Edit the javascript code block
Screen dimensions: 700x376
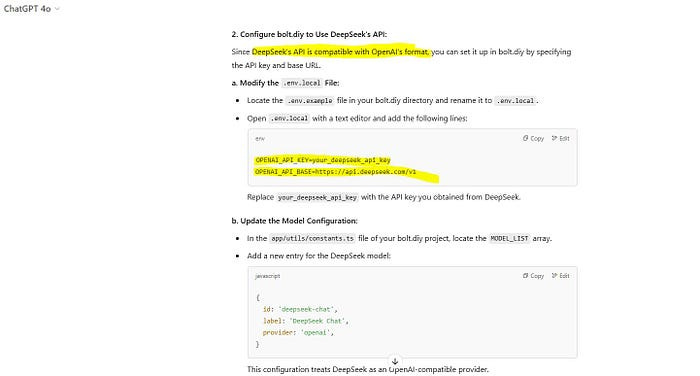pyautogui.click(x=561, y=276)
